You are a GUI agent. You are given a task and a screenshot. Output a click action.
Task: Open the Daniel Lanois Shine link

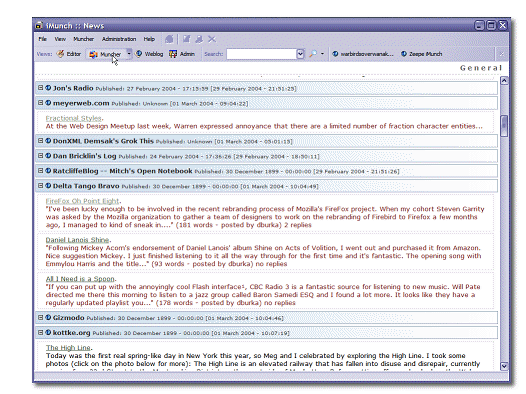77,240
